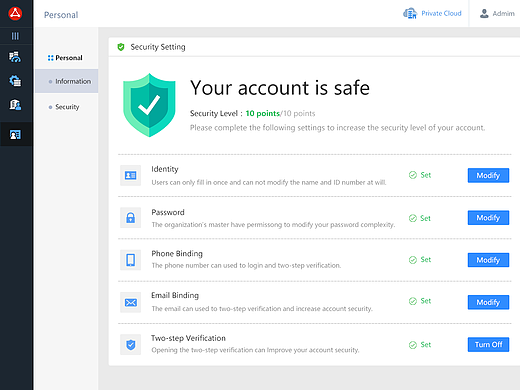Click the Email Binding envelope icon
This screenshot has width=520, height=390.
130,302
